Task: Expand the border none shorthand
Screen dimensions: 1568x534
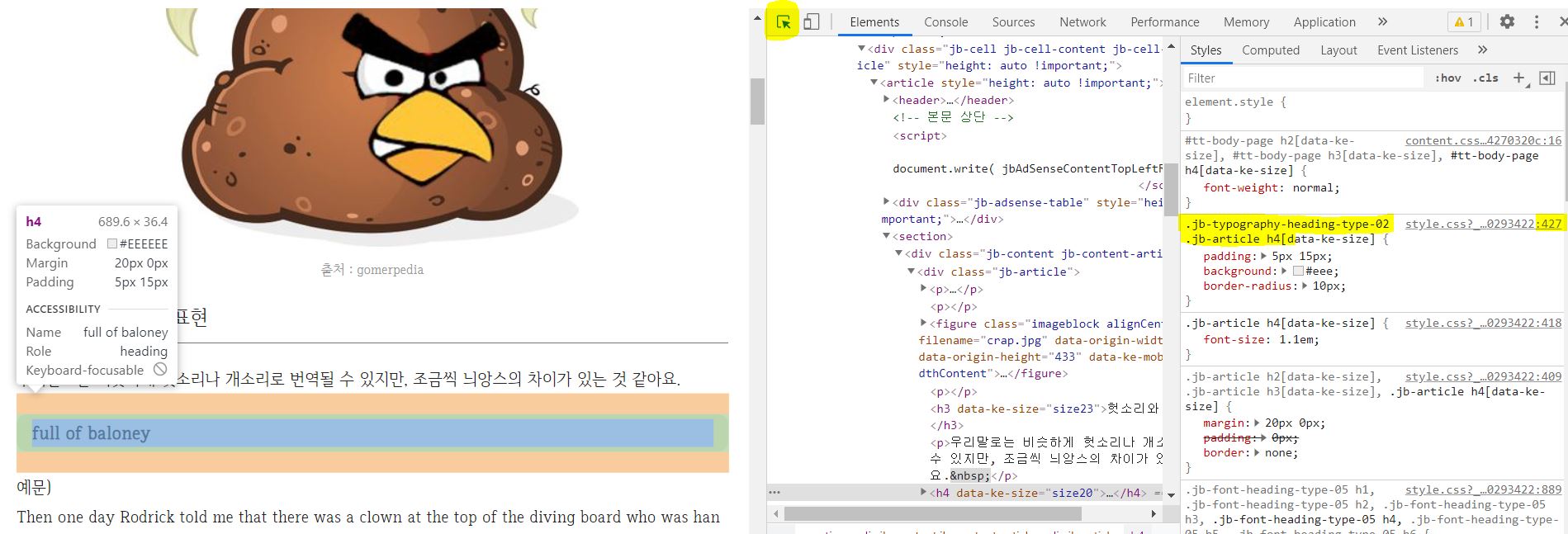Action: 1258,452
